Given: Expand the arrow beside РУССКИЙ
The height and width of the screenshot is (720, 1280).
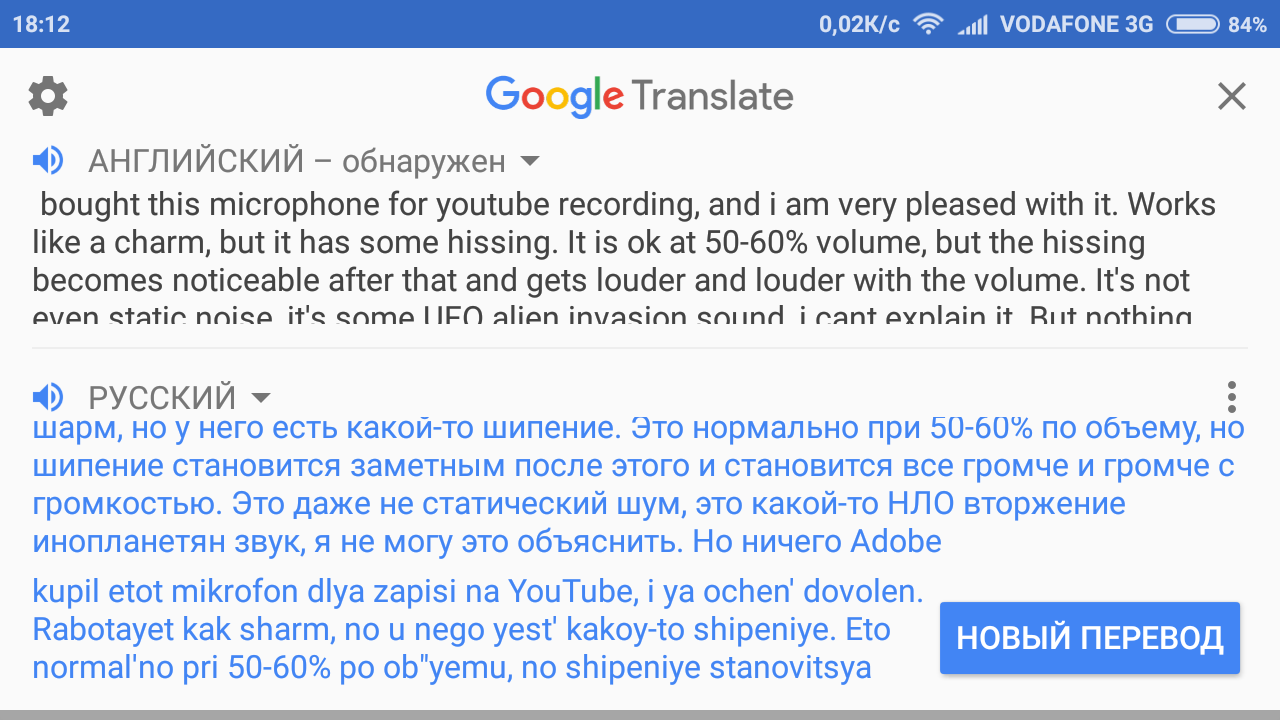Looking at the screenshot, I should coord(261,398).
